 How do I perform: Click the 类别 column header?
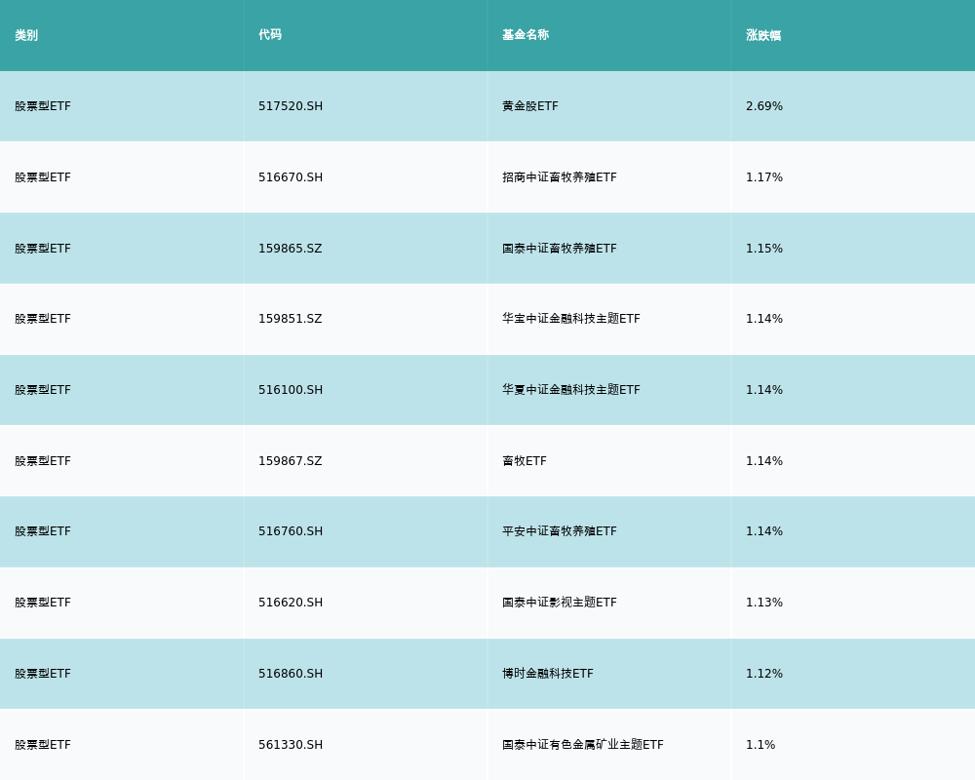[x=26, y=35]
